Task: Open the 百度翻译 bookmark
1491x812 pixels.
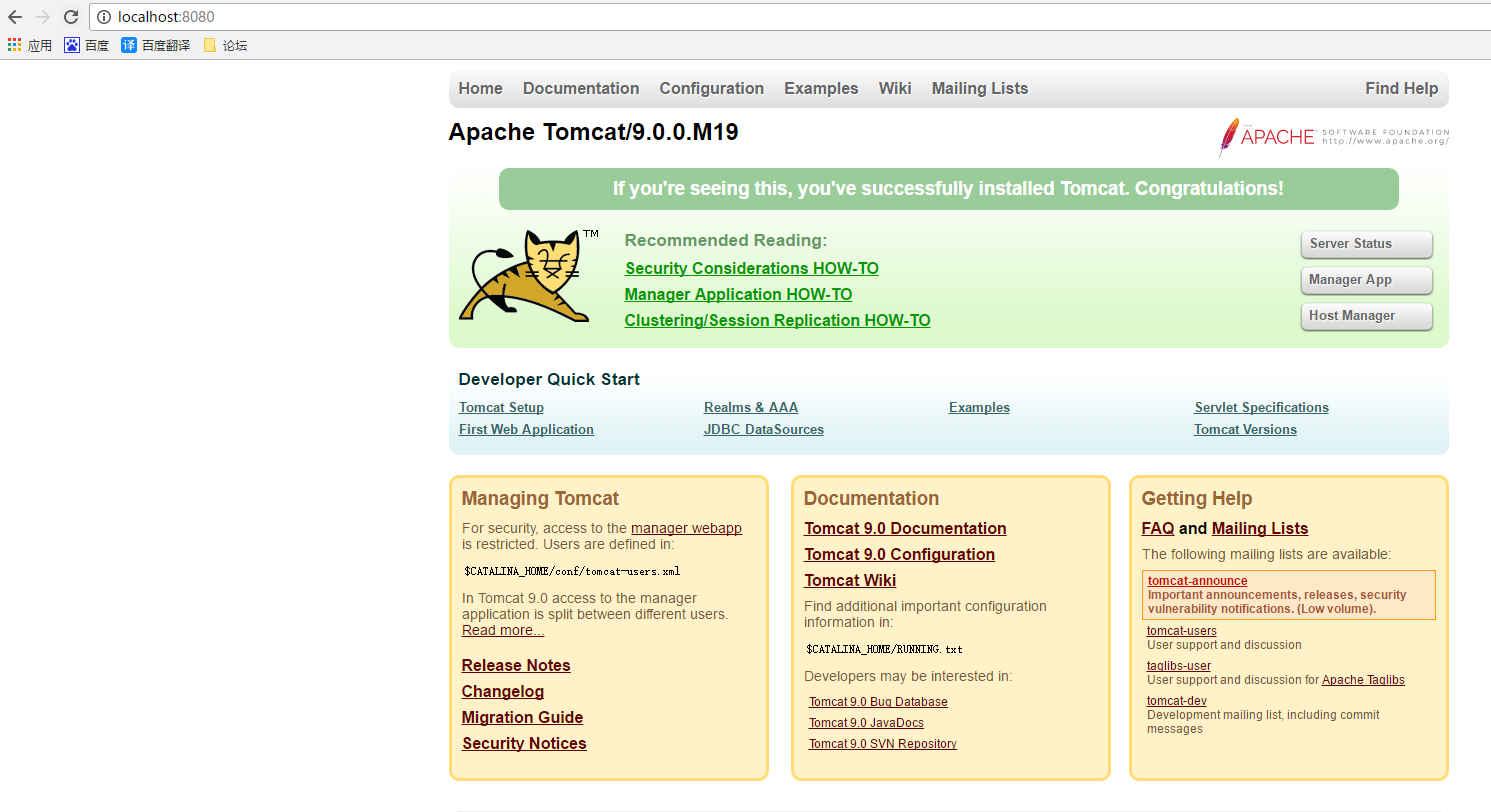Action: pyautogui.click(x=155, y=45)
